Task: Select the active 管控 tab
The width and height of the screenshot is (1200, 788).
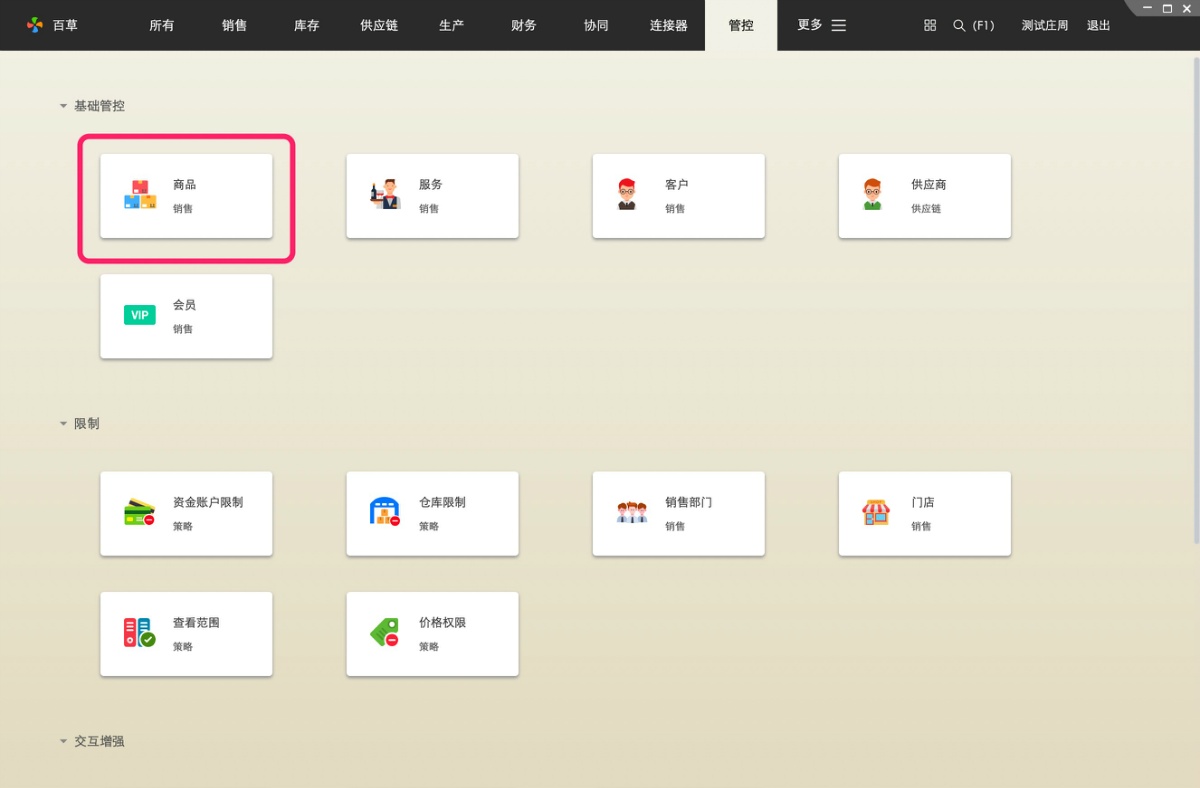Action: [x=741, y=25]
